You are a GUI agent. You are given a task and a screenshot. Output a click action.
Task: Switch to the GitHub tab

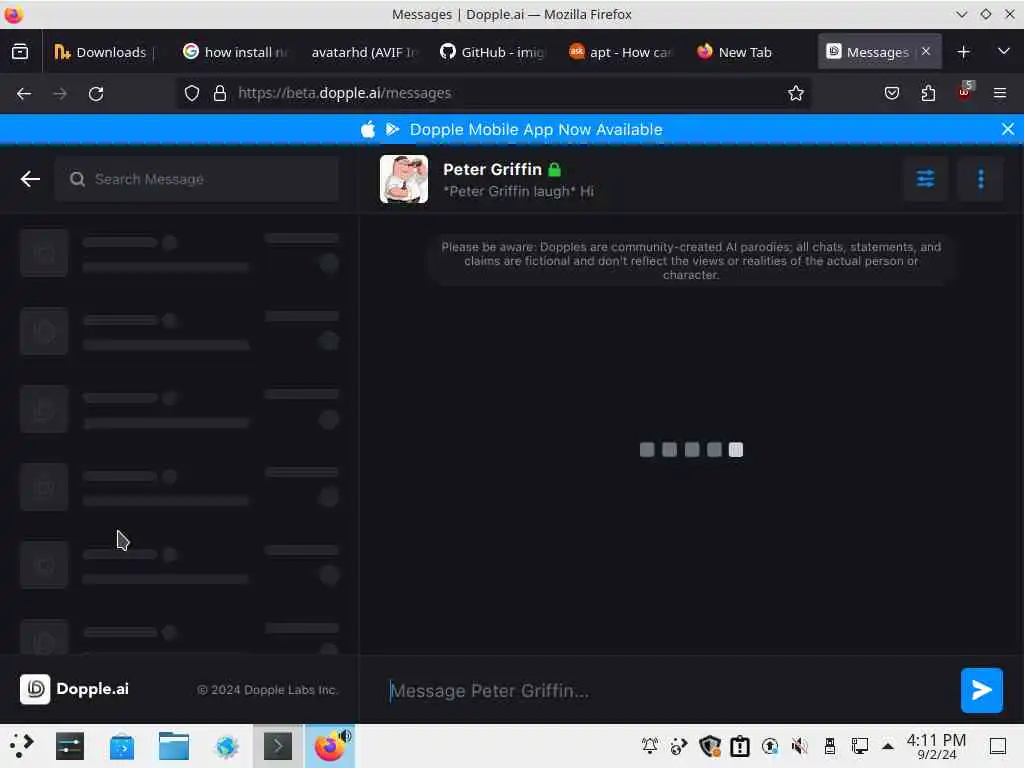(492, 52)
